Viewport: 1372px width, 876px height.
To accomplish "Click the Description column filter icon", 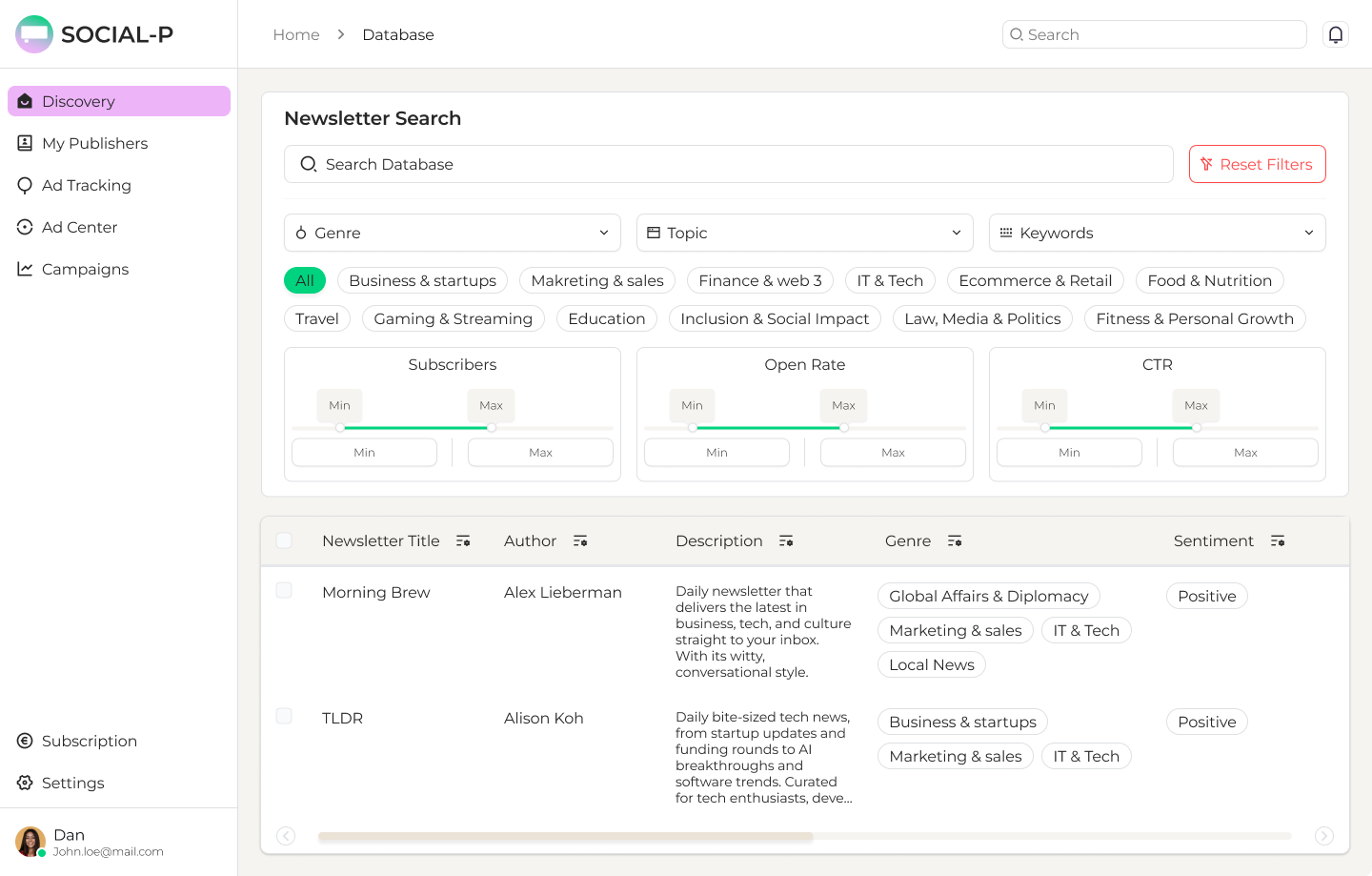I will [786, 540].
